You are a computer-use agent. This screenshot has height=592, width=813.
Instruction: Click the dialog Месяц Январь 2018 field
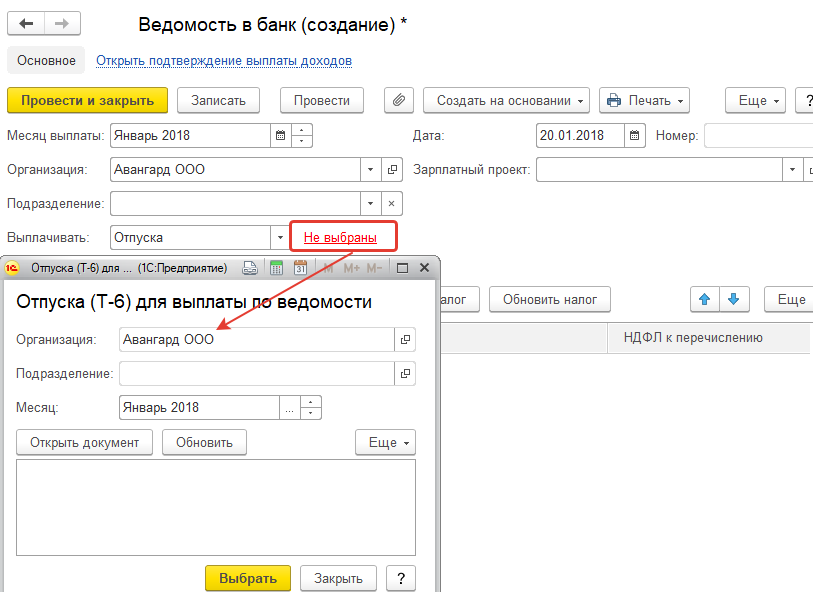[x=200, y=408]
